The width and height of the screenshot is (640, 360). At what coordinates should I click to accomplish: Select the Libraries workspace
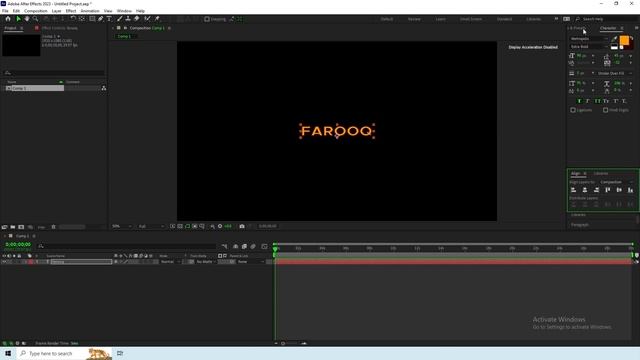coord(533,19)
